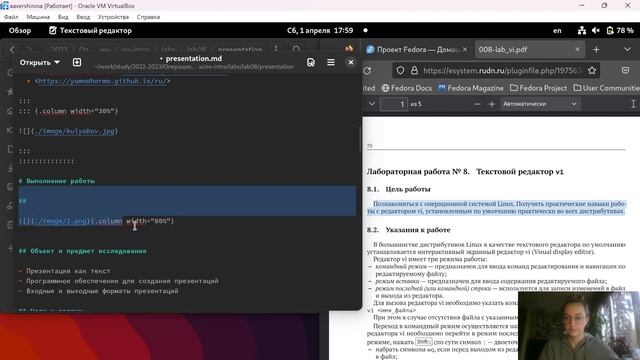640x360 pixels.
Task: Zoom out the PDF
Action: click(x=477, y=104)
